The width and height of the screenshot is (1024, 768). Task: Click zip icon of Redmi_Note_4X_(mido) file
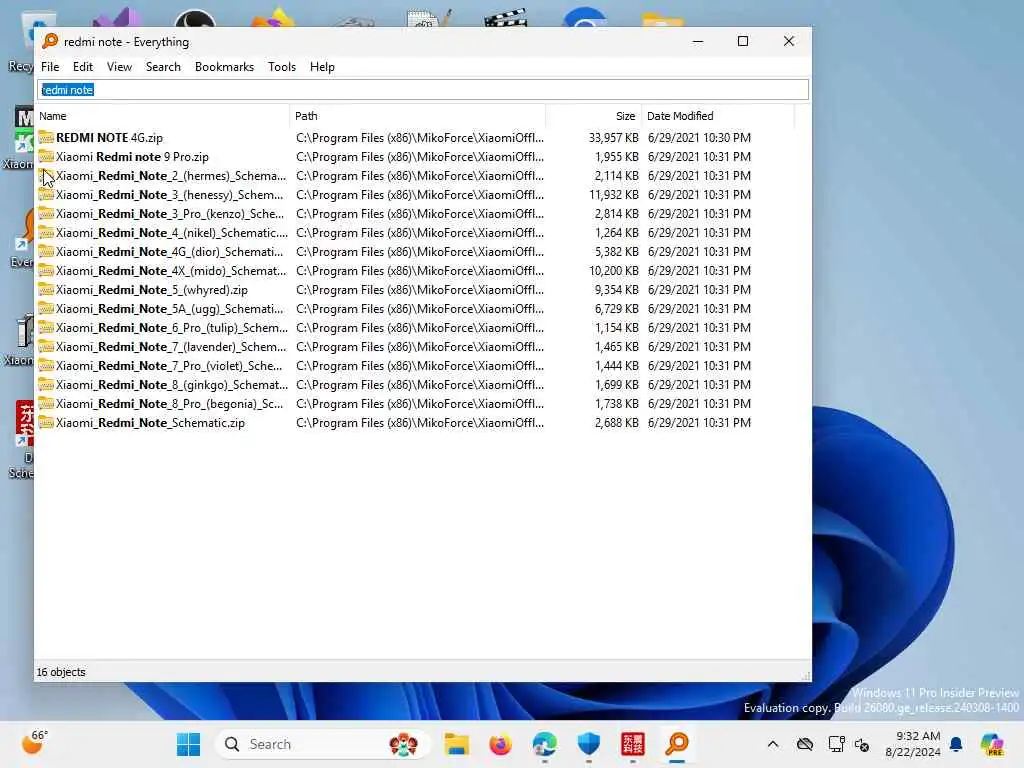click(x=46, y=270)
